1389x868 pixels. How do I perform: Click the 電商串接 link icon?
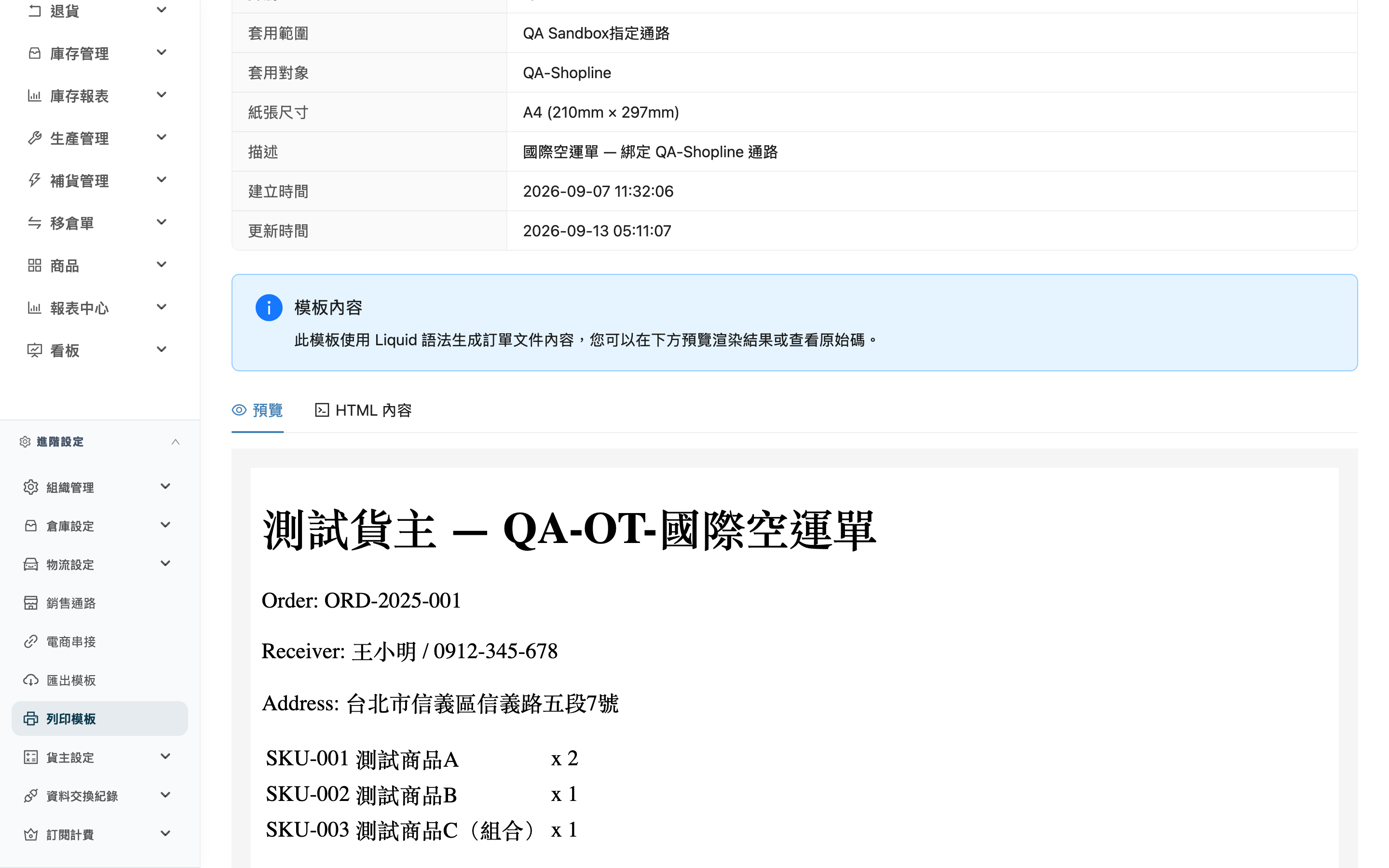[31, 641]
